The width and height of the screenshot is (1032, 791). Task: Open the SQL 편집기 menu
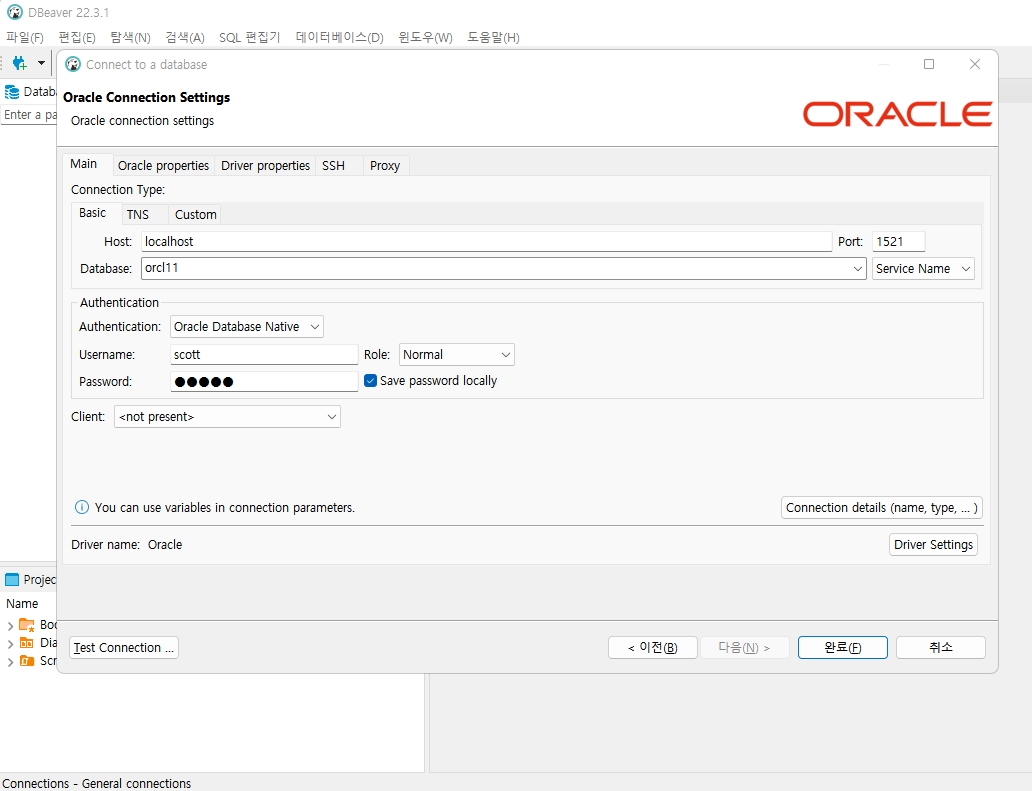(249, 38)
